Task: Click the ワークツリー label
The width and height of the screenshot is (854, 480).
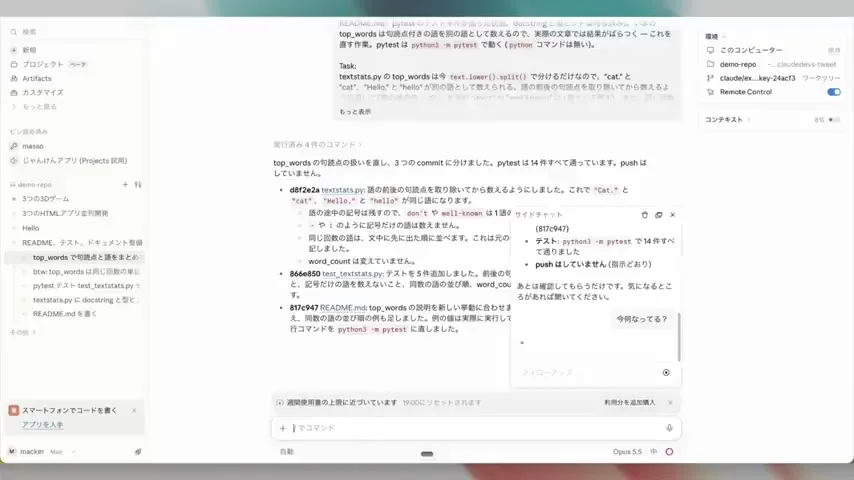Action: (x=821, y=78)
